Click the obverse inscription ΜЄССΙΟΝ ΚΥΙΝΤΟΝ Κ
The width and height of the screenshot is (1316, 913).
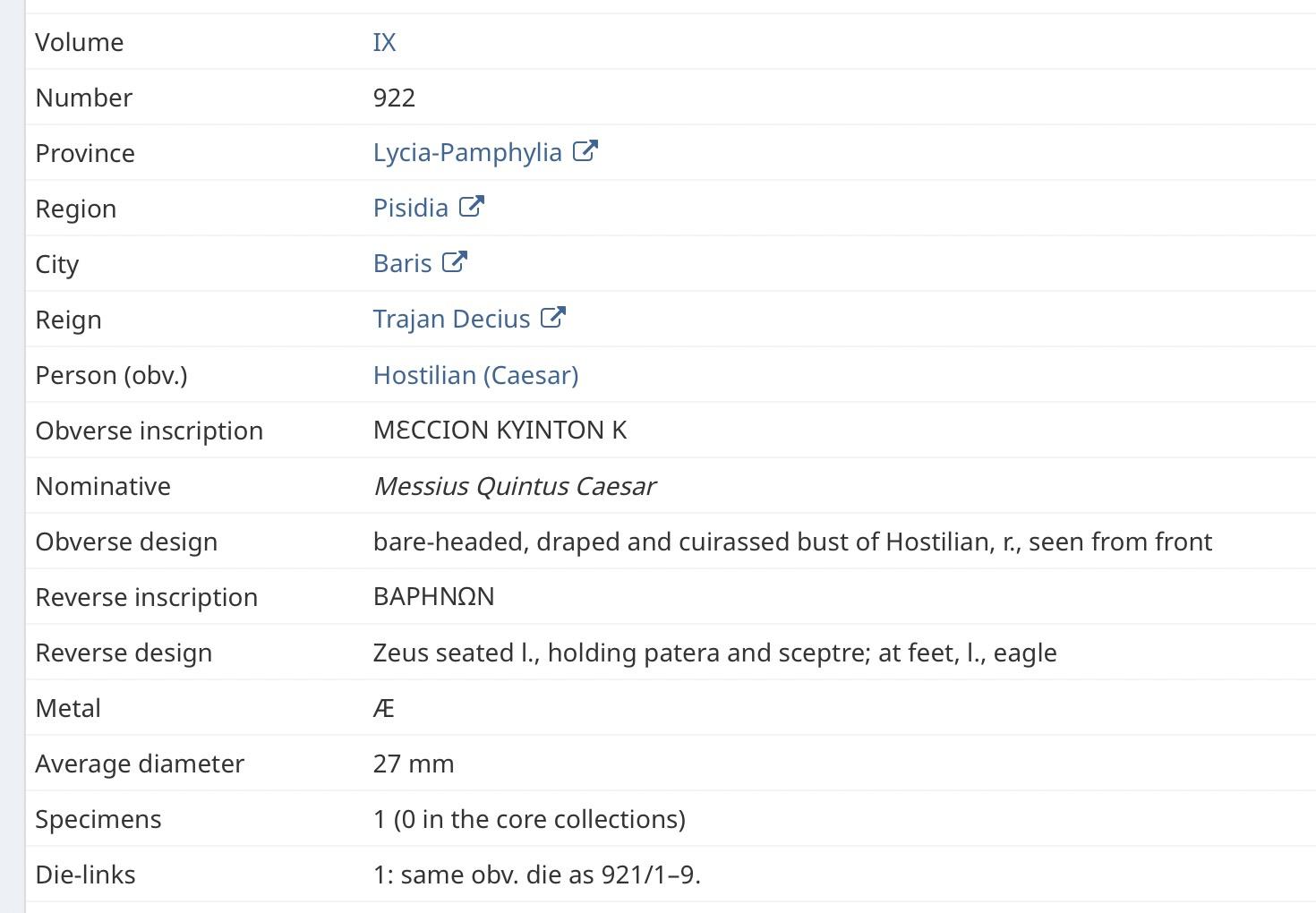500,431
